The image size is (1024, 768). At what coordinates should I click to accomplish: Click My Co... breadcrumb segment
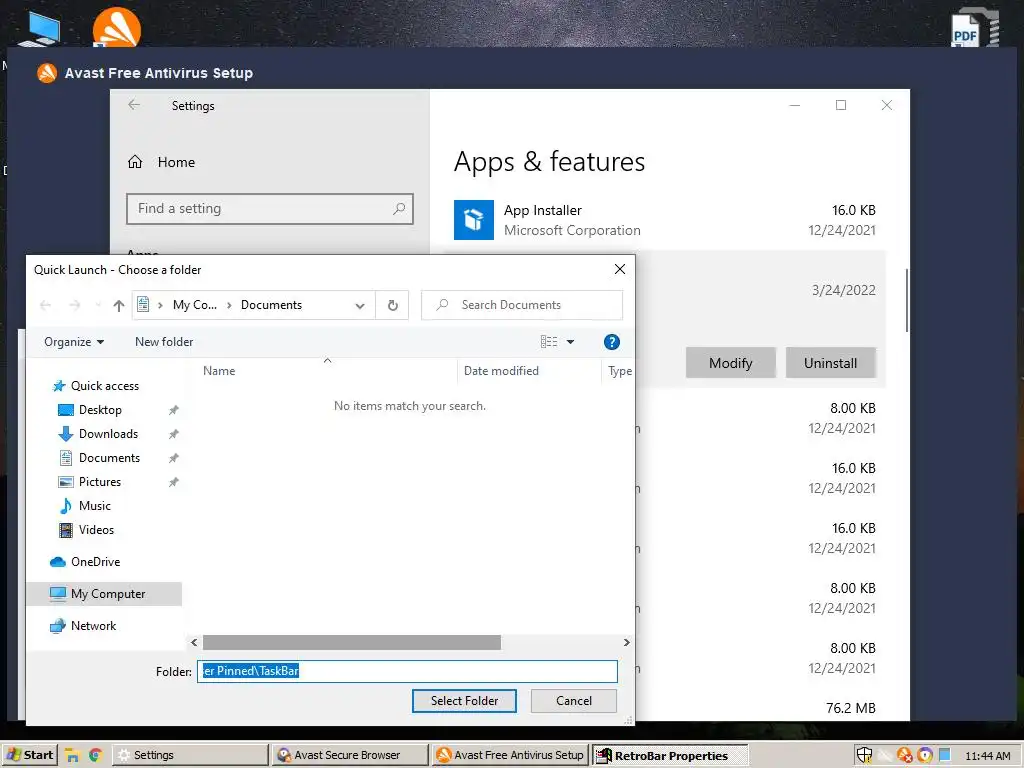coord(195,305)
